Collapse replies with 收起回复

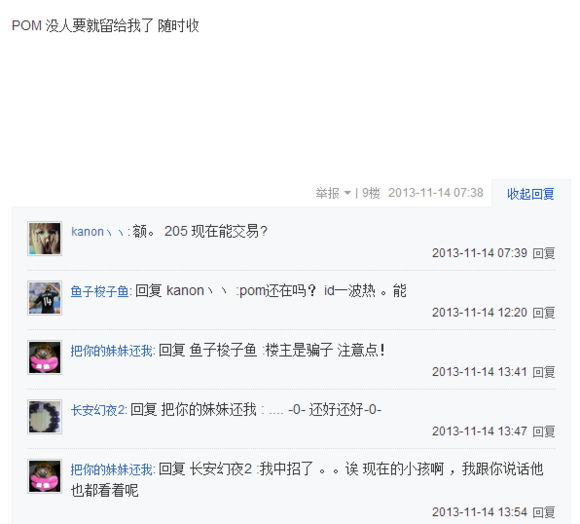click(530, 194)
